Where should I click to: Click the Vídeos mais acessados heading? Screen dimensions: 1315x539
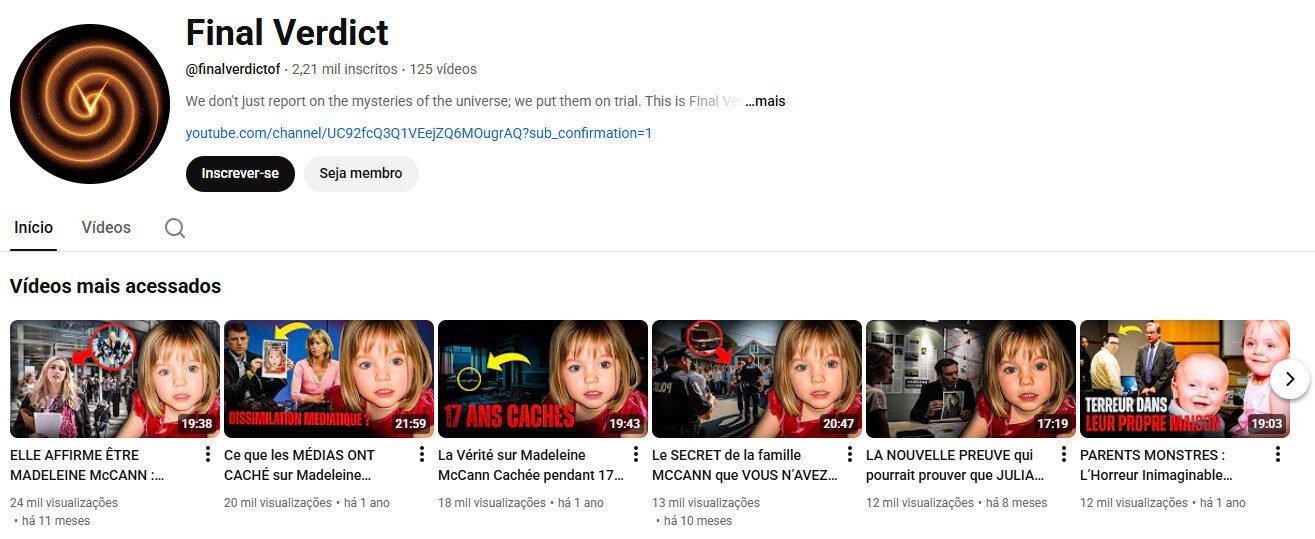(115, 286)
